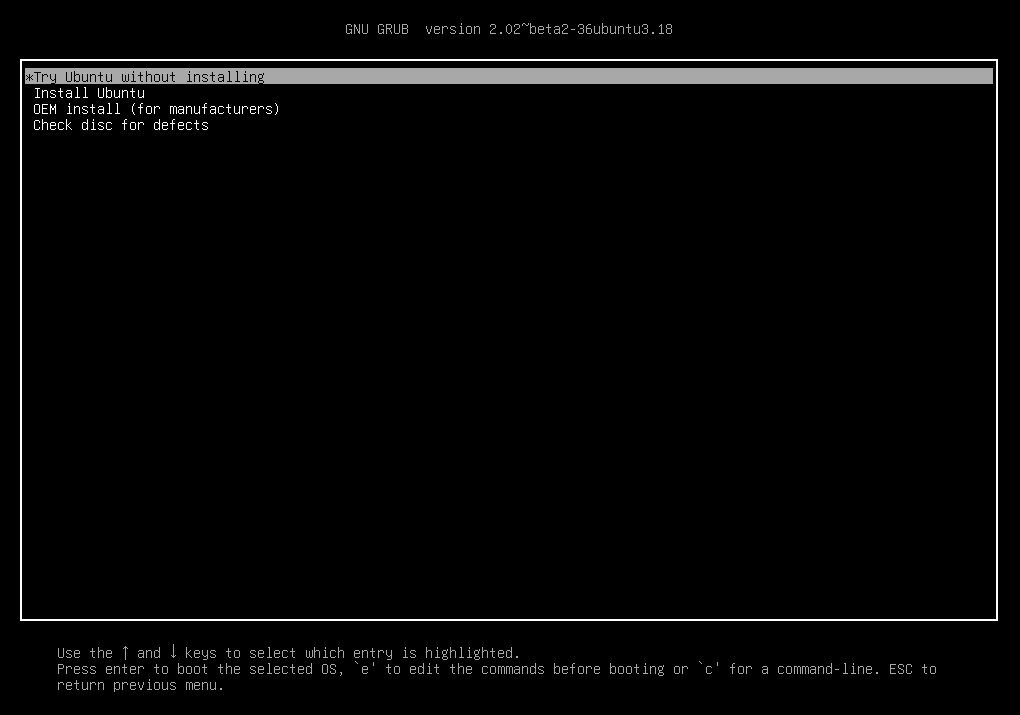This screenshot has height=715, width=1020.
Task: Select 'Try Ubuntu without installing' boot entry
Action: click(x=509, y=77)
